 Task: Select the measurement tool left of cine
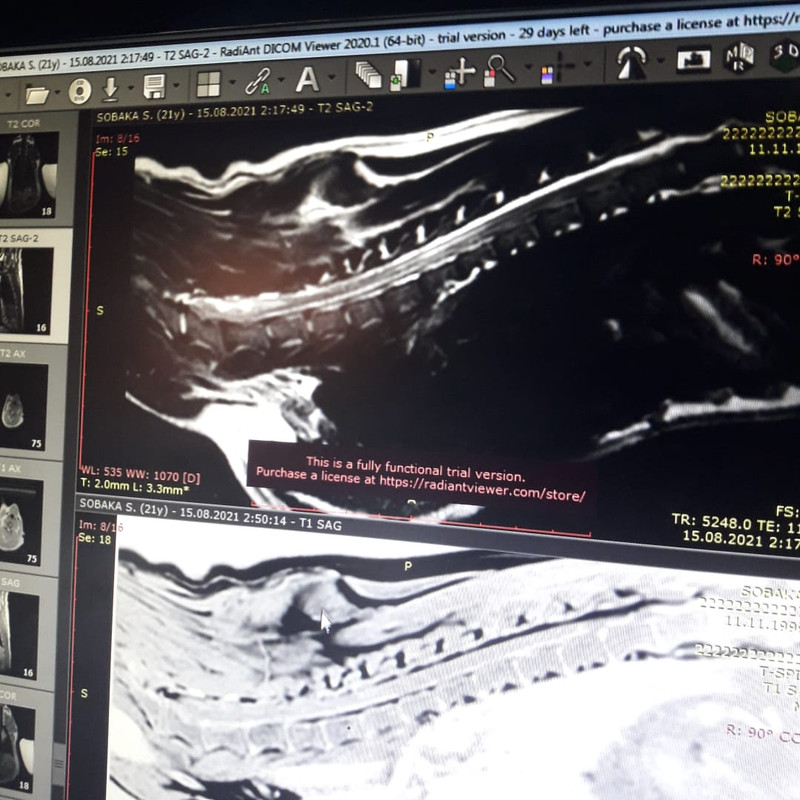tap(631, 63)
